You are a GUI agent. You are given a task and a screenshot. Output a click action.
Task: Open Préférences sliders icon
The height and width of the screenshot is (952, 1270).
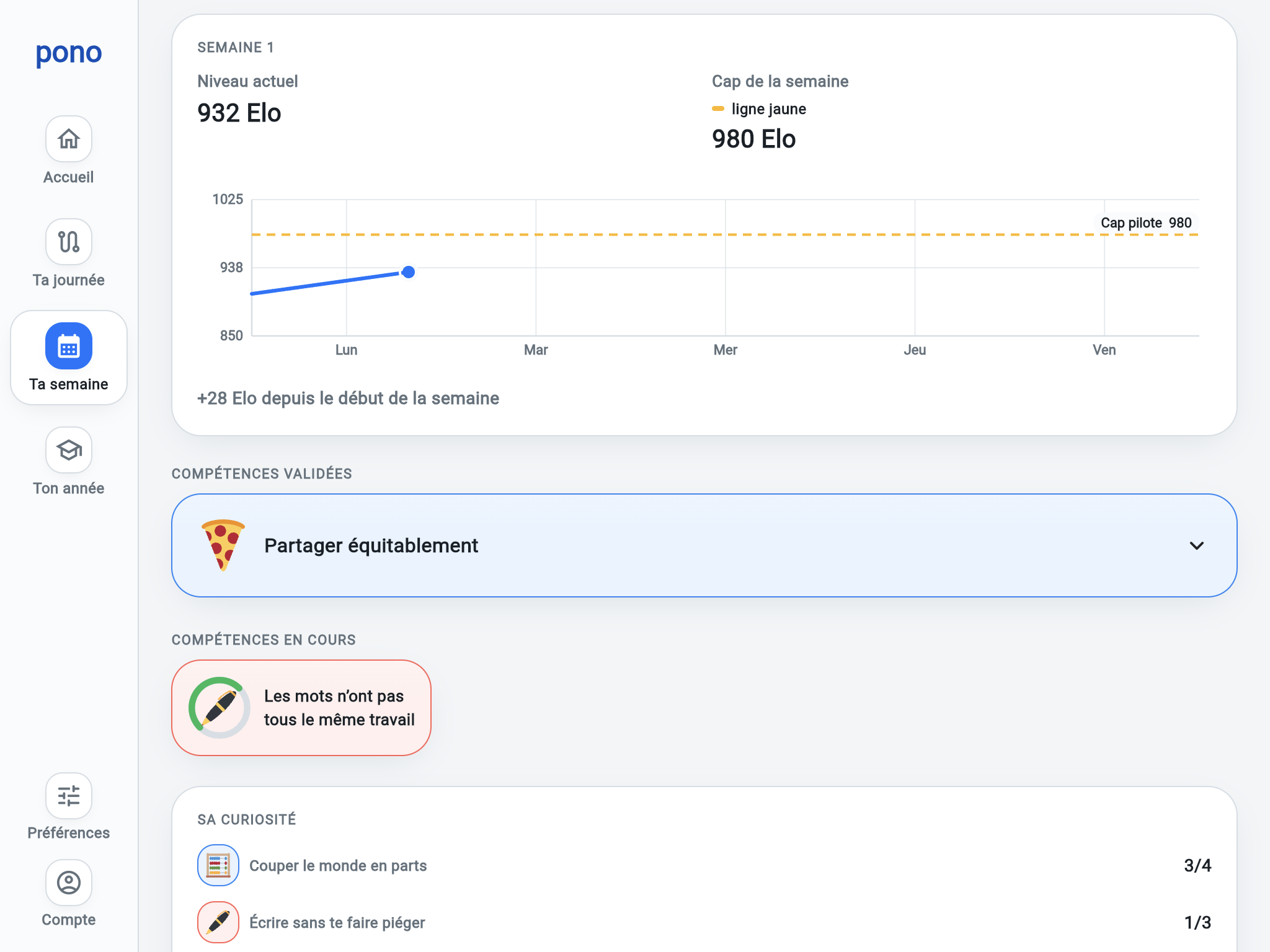click(69, 796)
